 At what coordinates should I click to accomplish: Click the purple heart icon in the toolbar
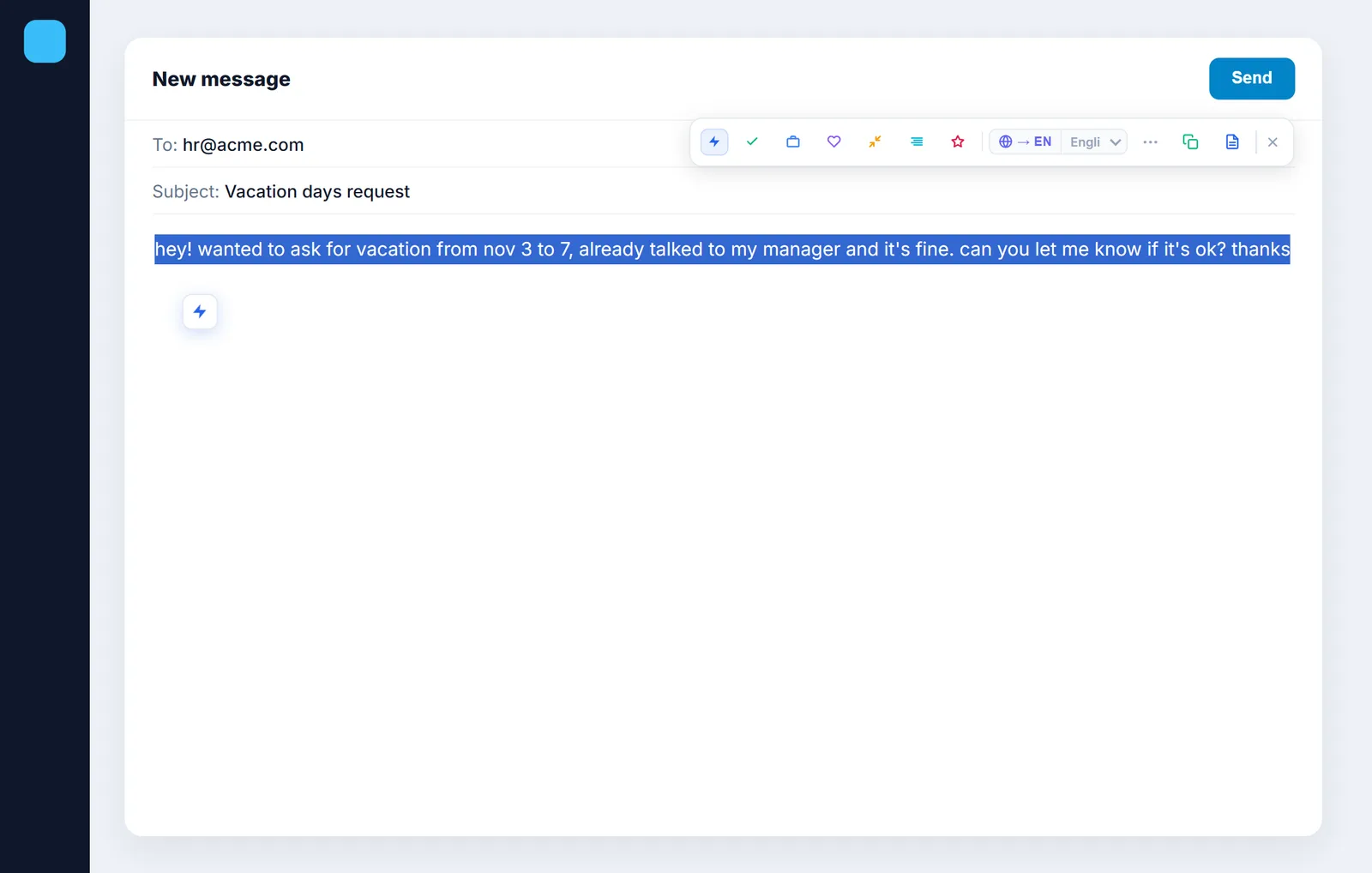click(x=833, y=141)
